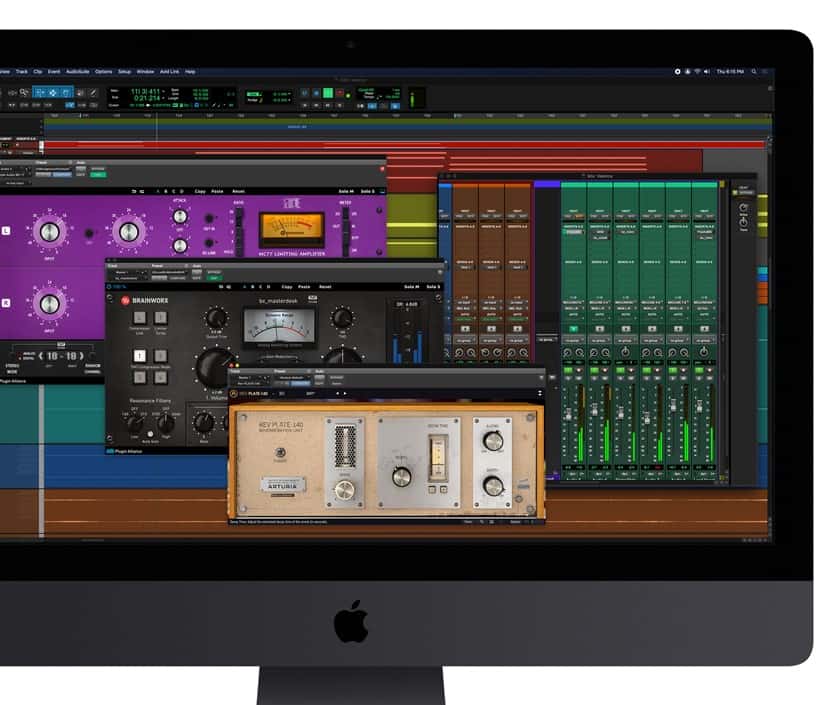Select the Selector tool in the edit toolbar

point(53,93)
